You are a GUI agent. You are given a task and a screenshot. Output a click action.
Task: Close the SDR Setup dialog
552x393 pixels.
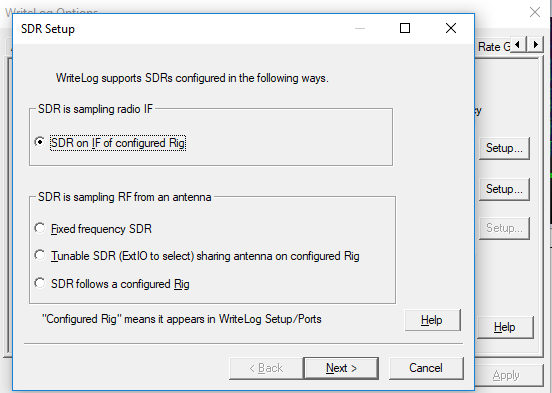(x=451, y=28)
